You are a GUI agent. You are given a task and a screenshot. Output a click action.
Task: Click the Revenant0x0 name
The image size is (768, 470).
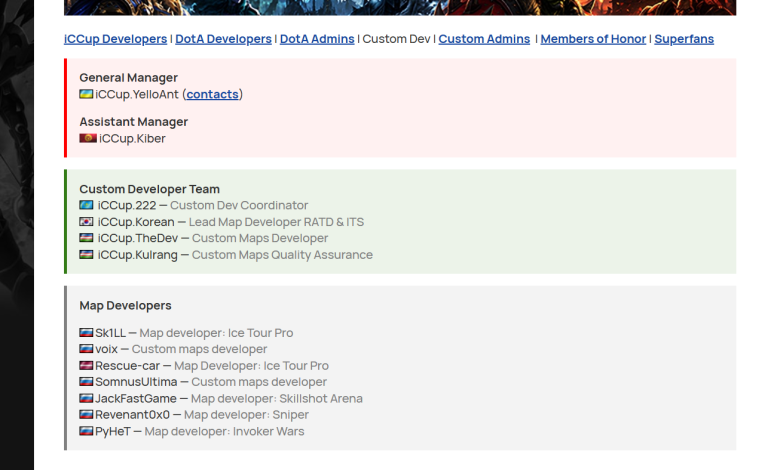click(x=132, y=415)
